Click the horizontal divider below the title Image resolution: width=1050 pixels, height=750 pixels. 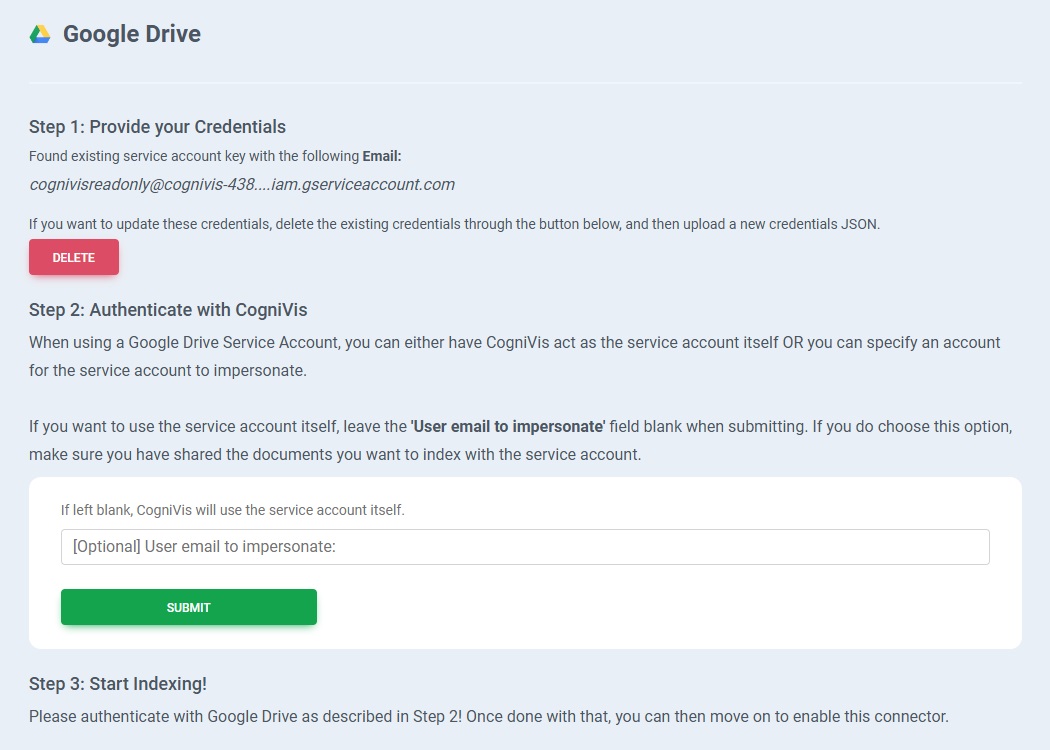(x=525, y=82)
